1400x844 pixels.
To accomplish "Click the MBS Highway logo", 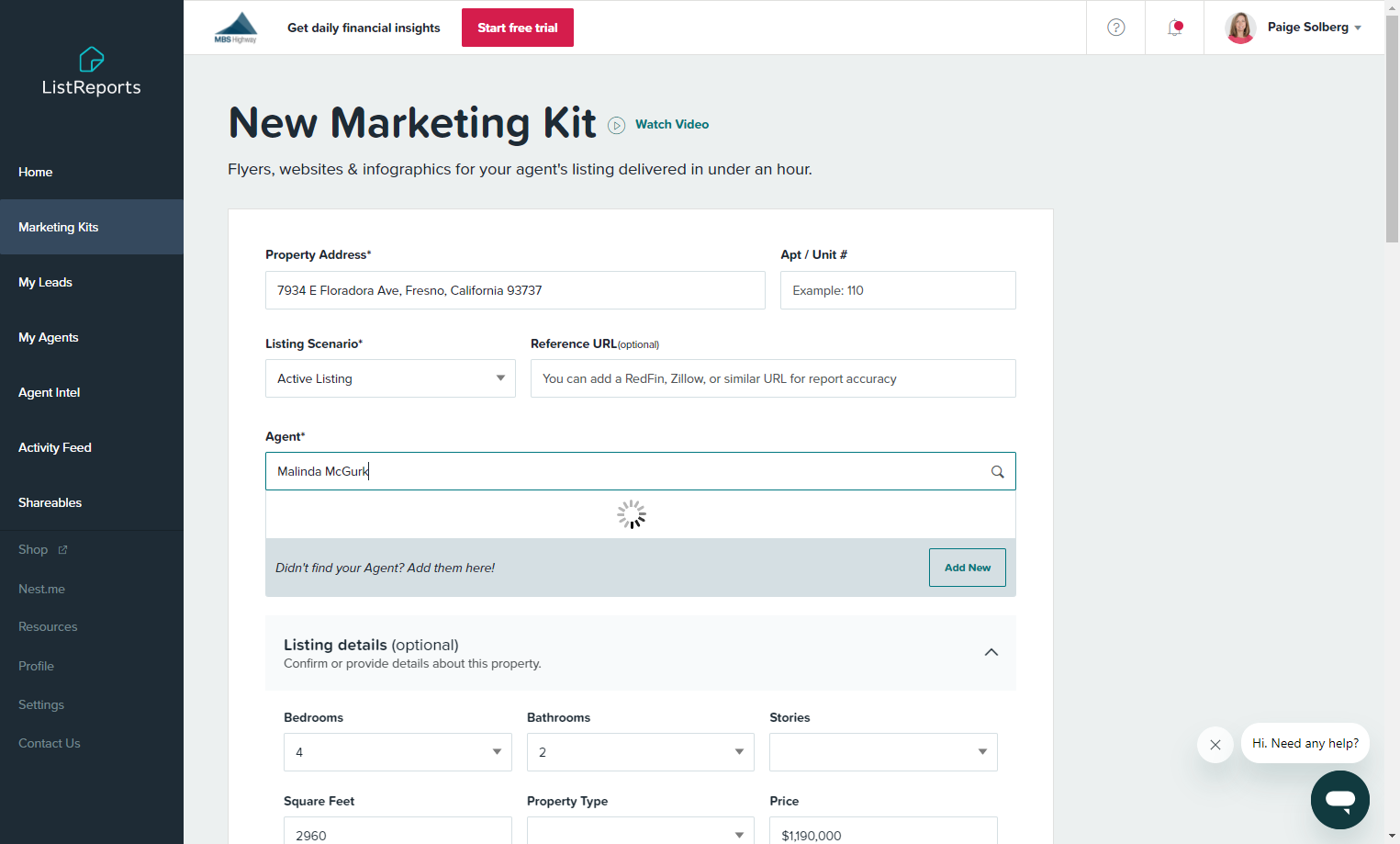I will (236, 28).
